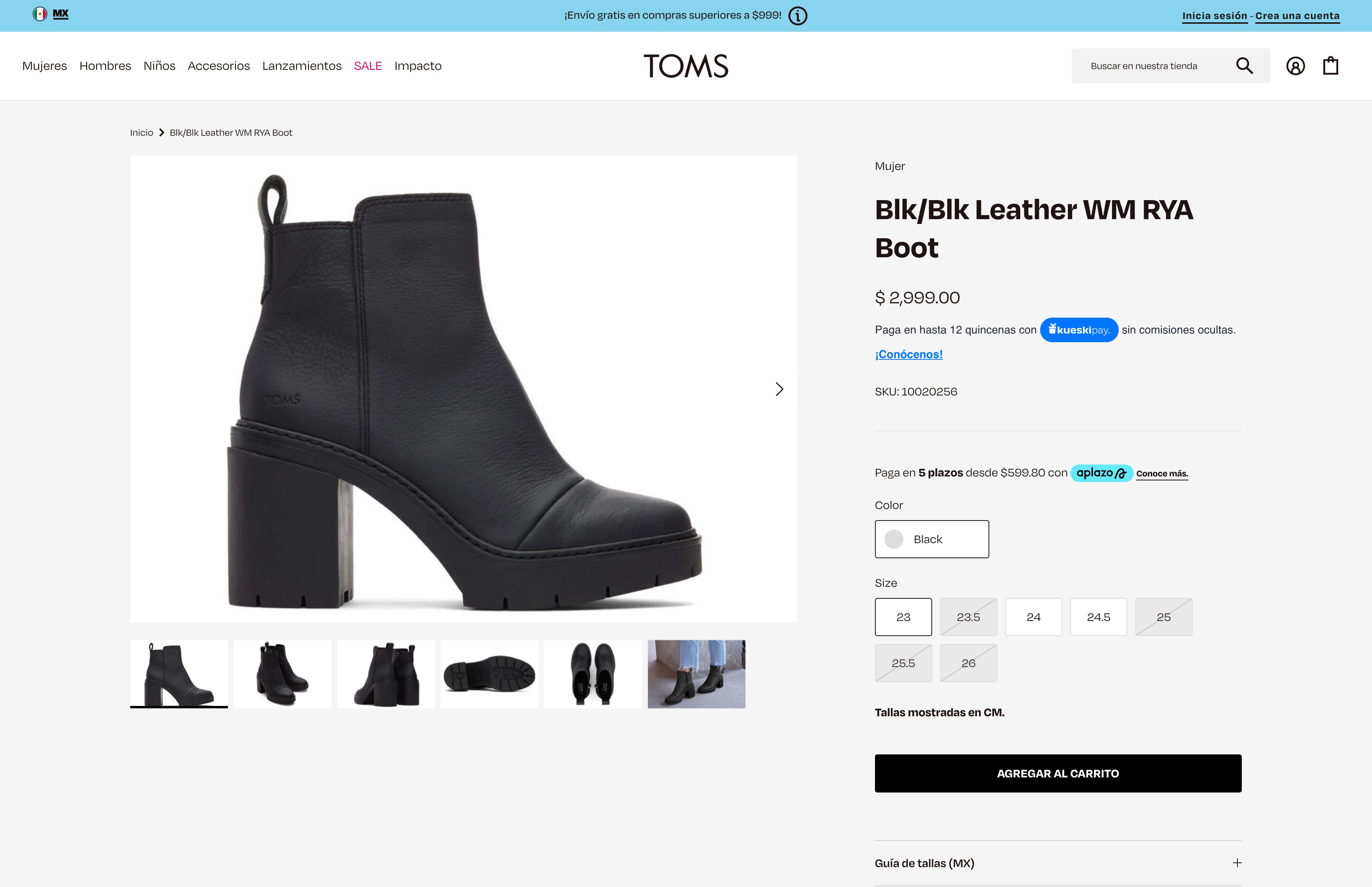Open the Mujeres menu
Image resolution: width=1372 pixels, height=887 pixels.
click(x=44, y=66)
